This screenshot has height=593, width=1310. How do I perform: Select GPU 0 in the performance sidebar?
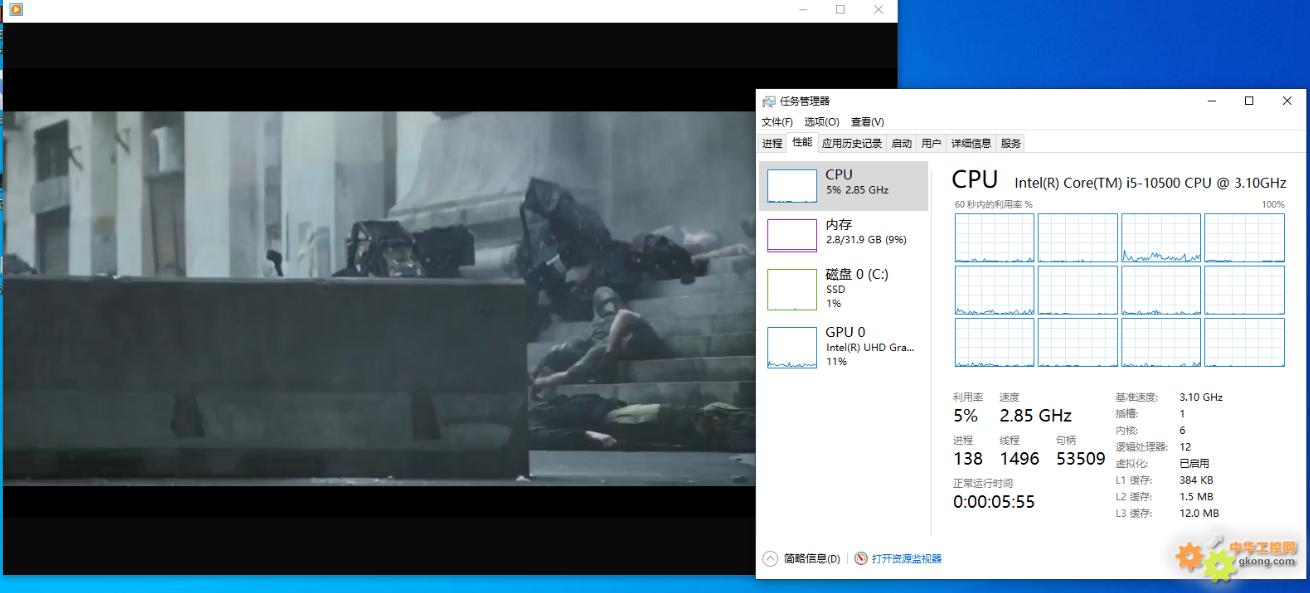tap(843, 347)
